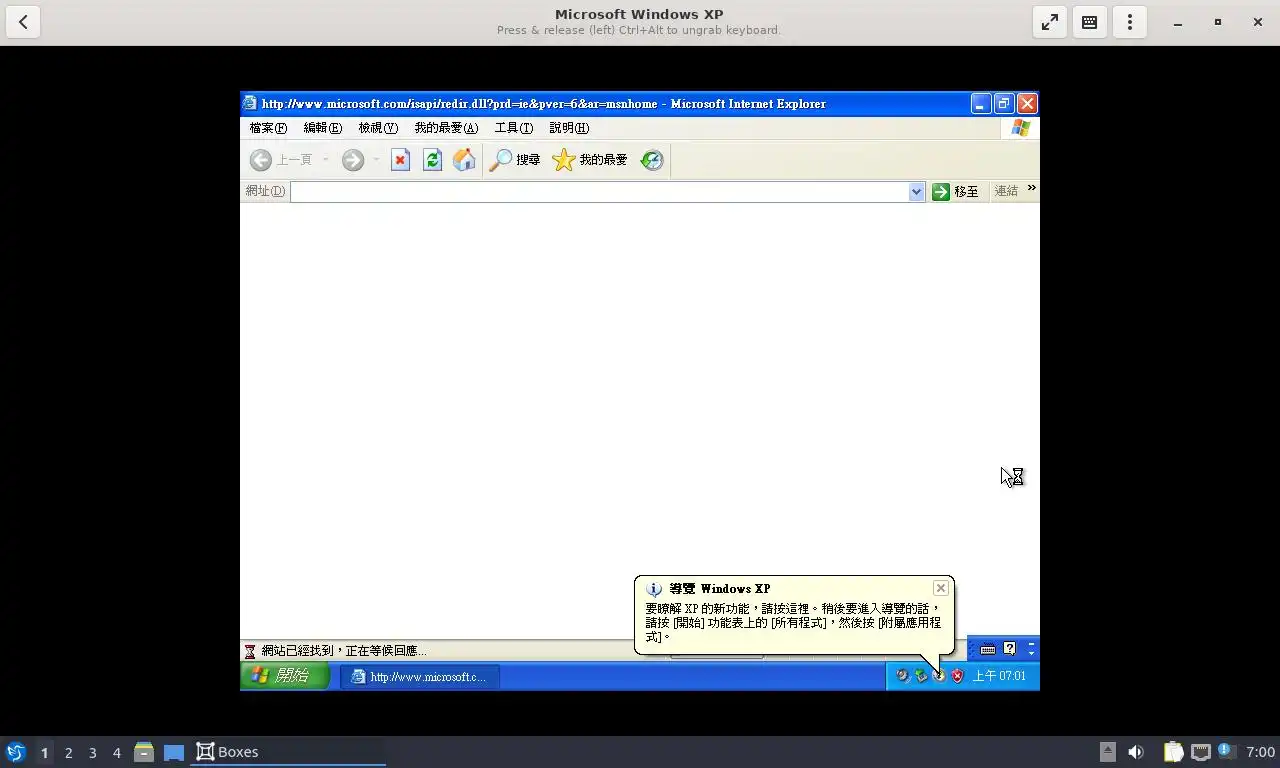Open the host clipboard tray icon

[x=1173, y=752]
